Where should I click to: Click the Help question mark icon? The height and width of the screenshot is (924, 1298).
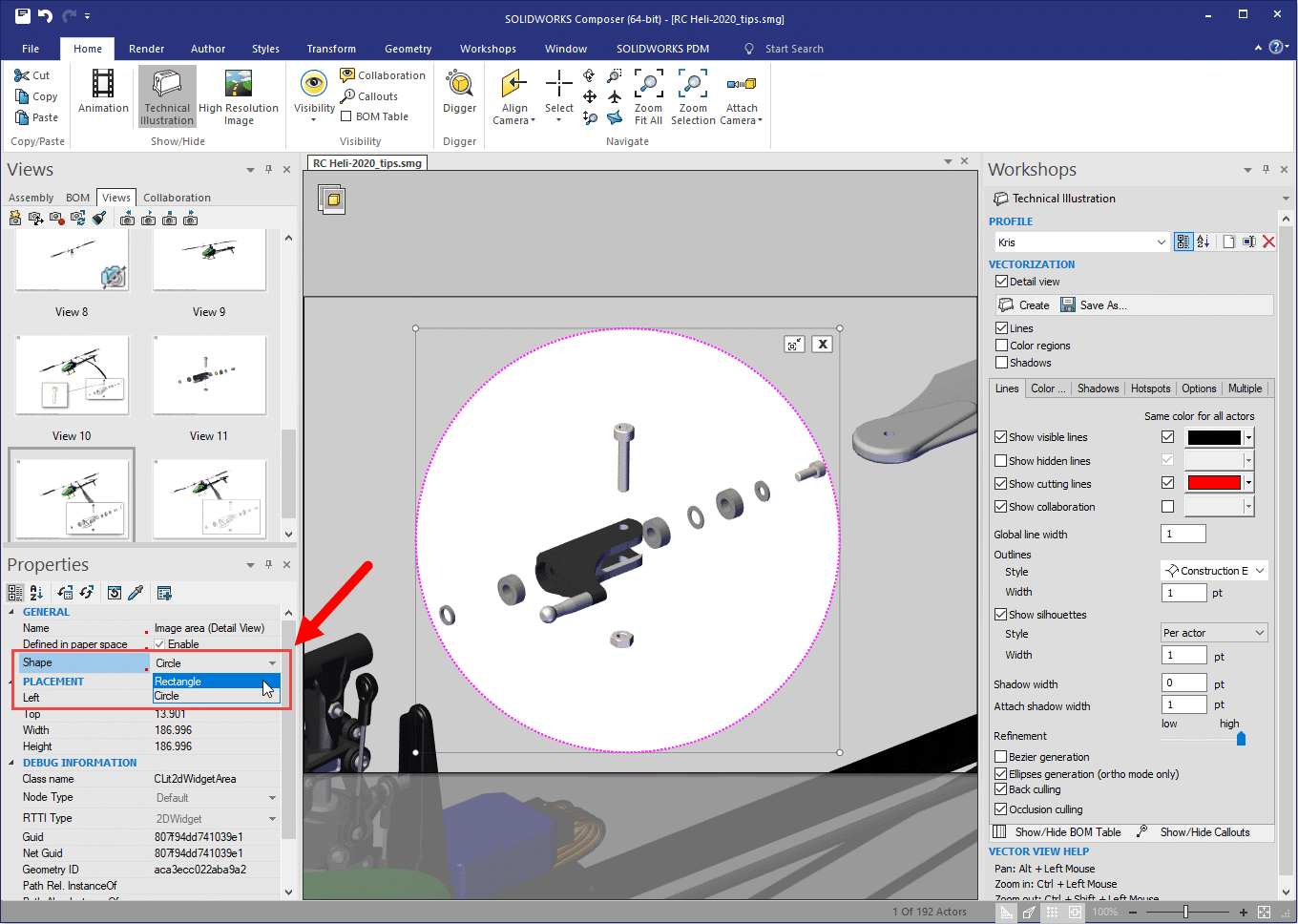point(1276,47)
